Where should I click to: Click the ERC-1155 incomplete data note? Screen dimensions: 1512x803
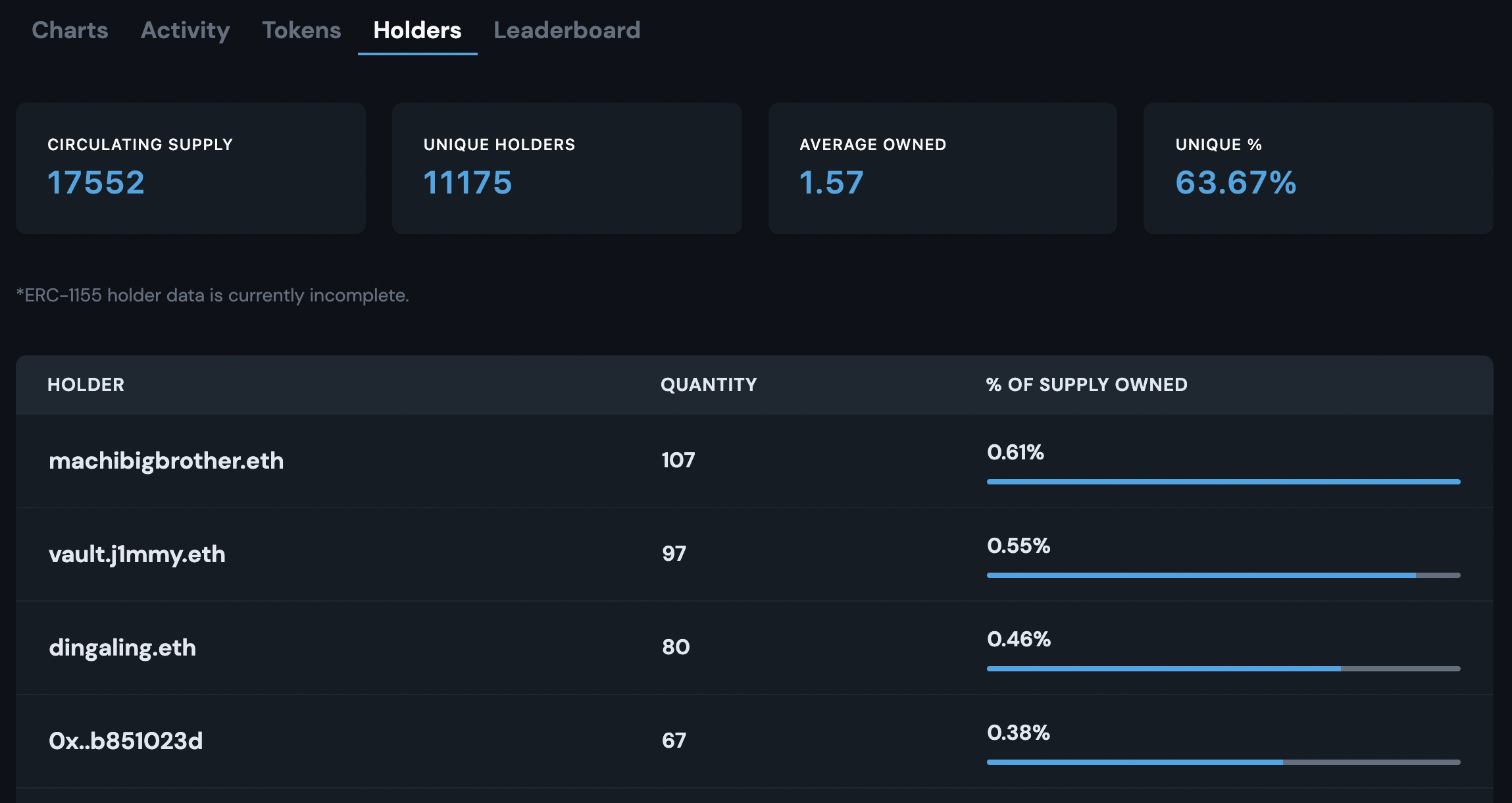pos(213,296)
